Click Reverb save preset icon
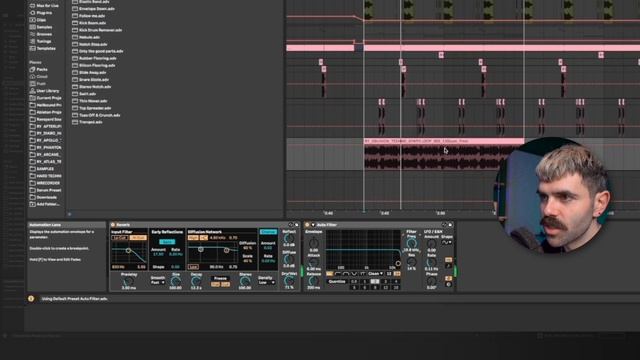Viewport: 640px width, 360px height. coord(296,225)
